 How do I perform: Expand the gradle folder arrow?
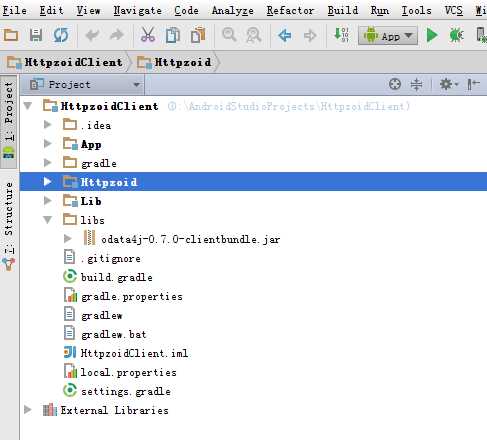48,163
